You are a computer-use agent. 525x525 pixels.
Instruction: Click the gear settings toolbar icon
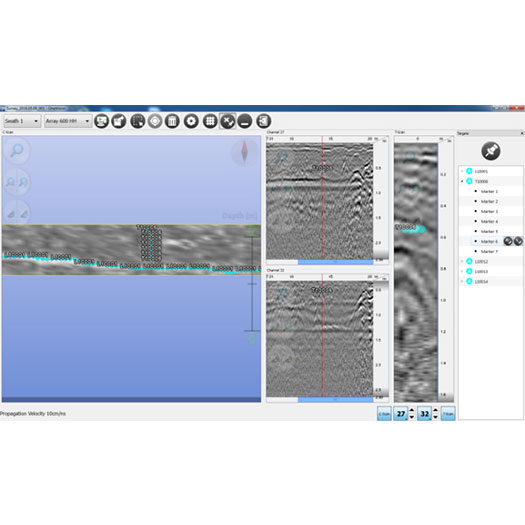pos(191,121)
